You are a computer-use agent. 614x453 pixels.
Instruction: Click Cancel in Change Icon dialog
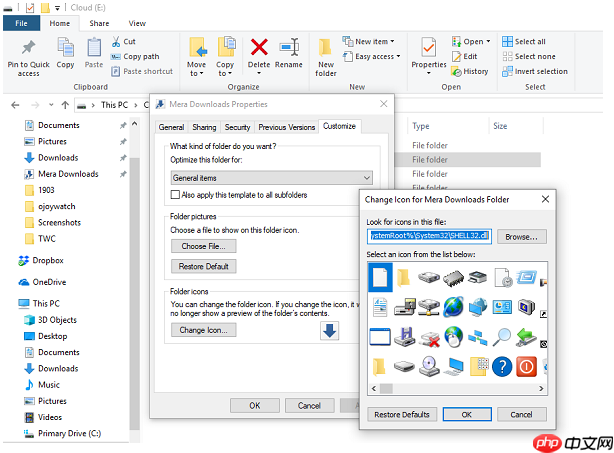point(522,414)
